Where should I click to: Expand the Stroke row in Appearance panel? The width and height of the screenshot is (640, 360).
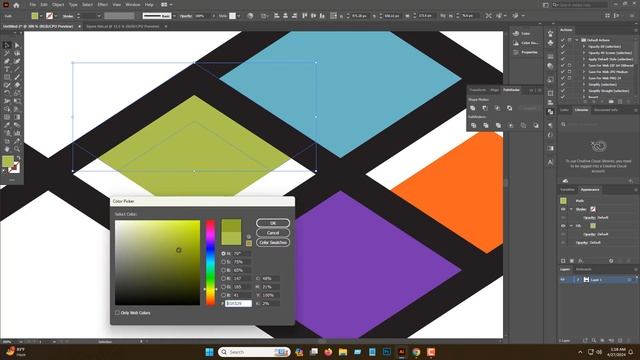point(571,209)
